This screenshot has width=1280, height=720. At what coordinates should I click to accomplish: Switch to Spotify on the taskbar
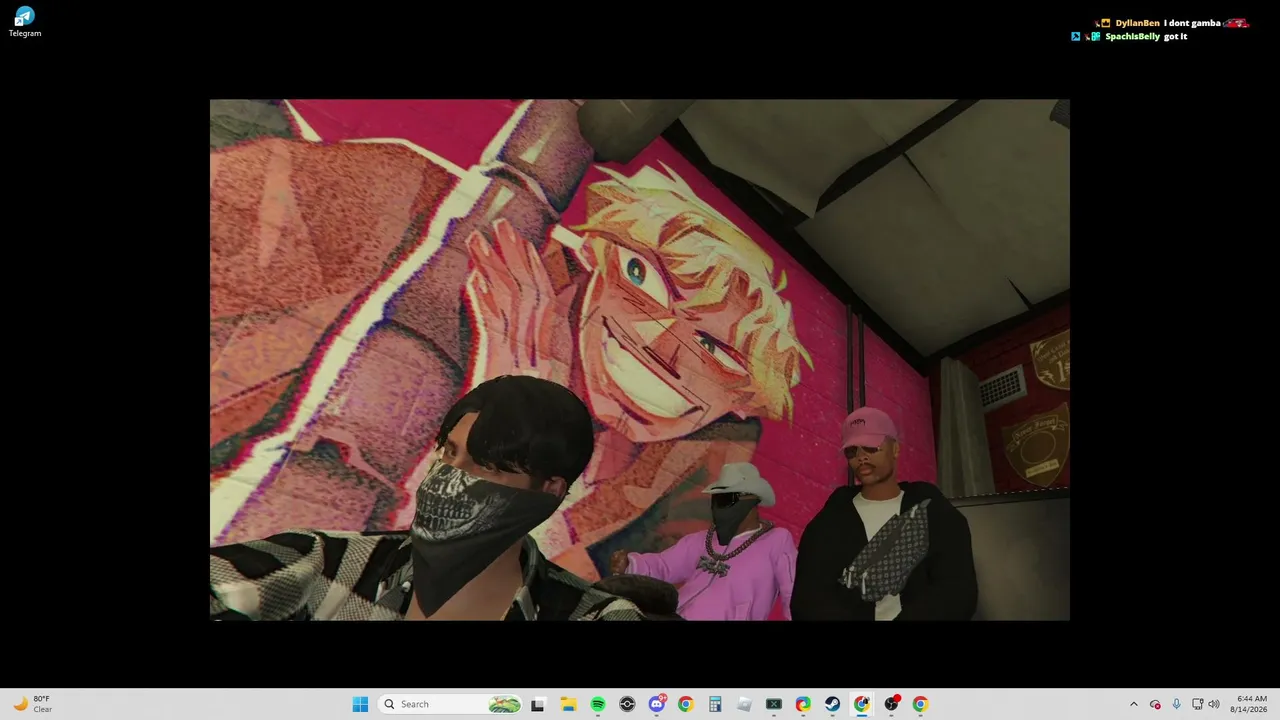click(598, 704)
